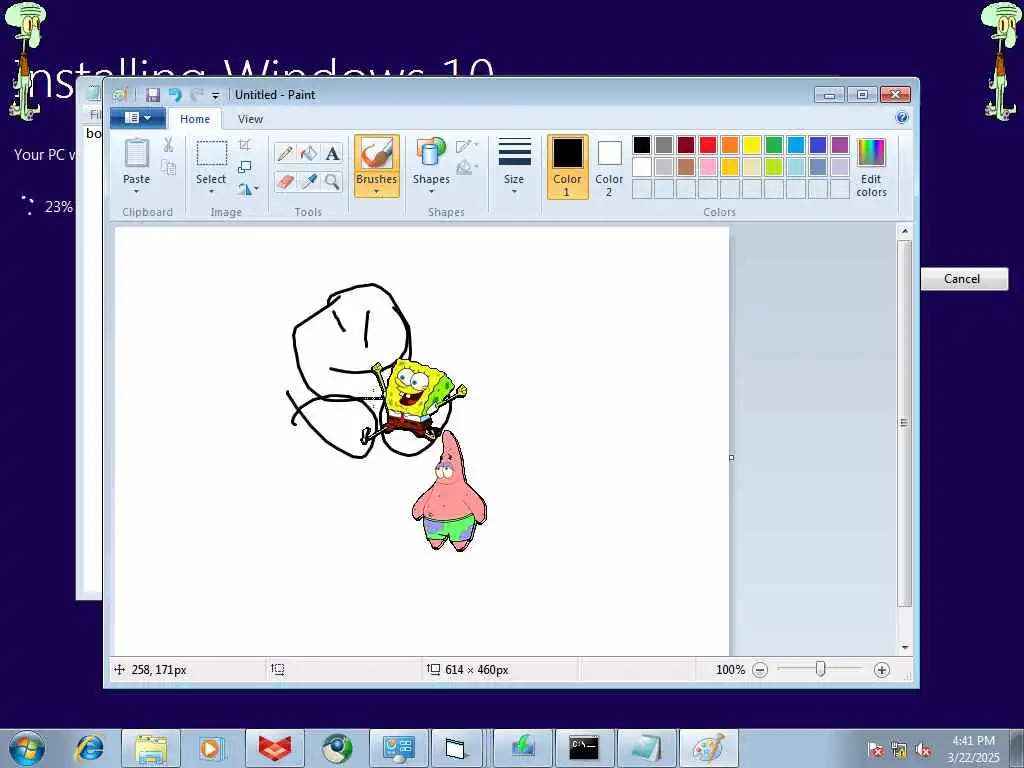Click the Copy icon in Clipboard group

pos(168,168)
